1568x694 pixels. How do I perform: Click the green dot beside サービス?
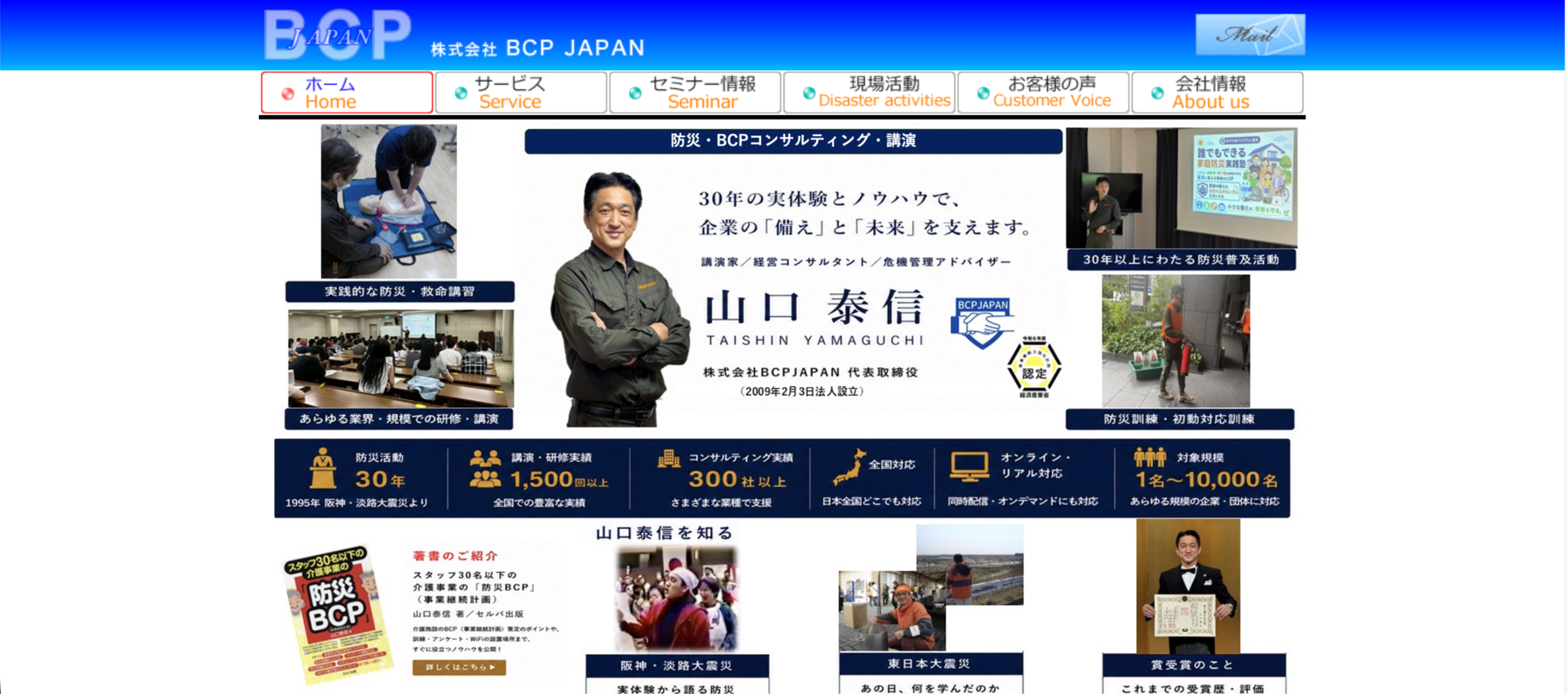(x=461, y=93)
